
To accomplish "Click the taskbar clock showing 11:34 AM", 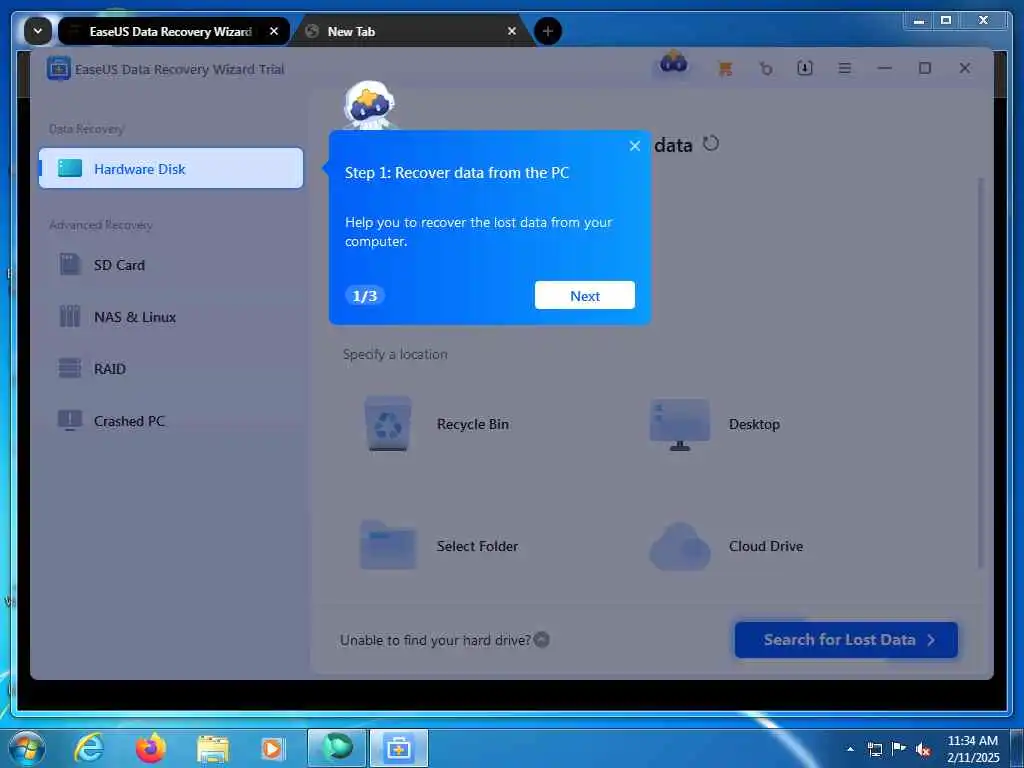I will point(972,748).
